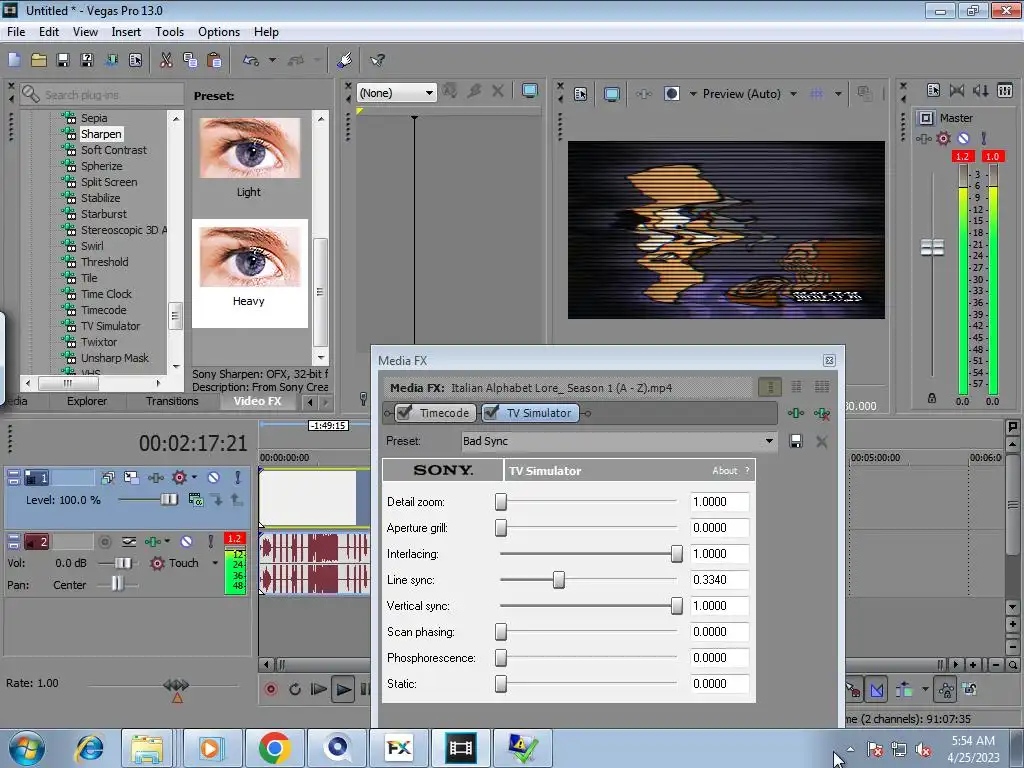The height and width of the screenshot is (768, 1024).
Task: Select TV Simulator in plug-in list
Action: [x=110, y=326]
